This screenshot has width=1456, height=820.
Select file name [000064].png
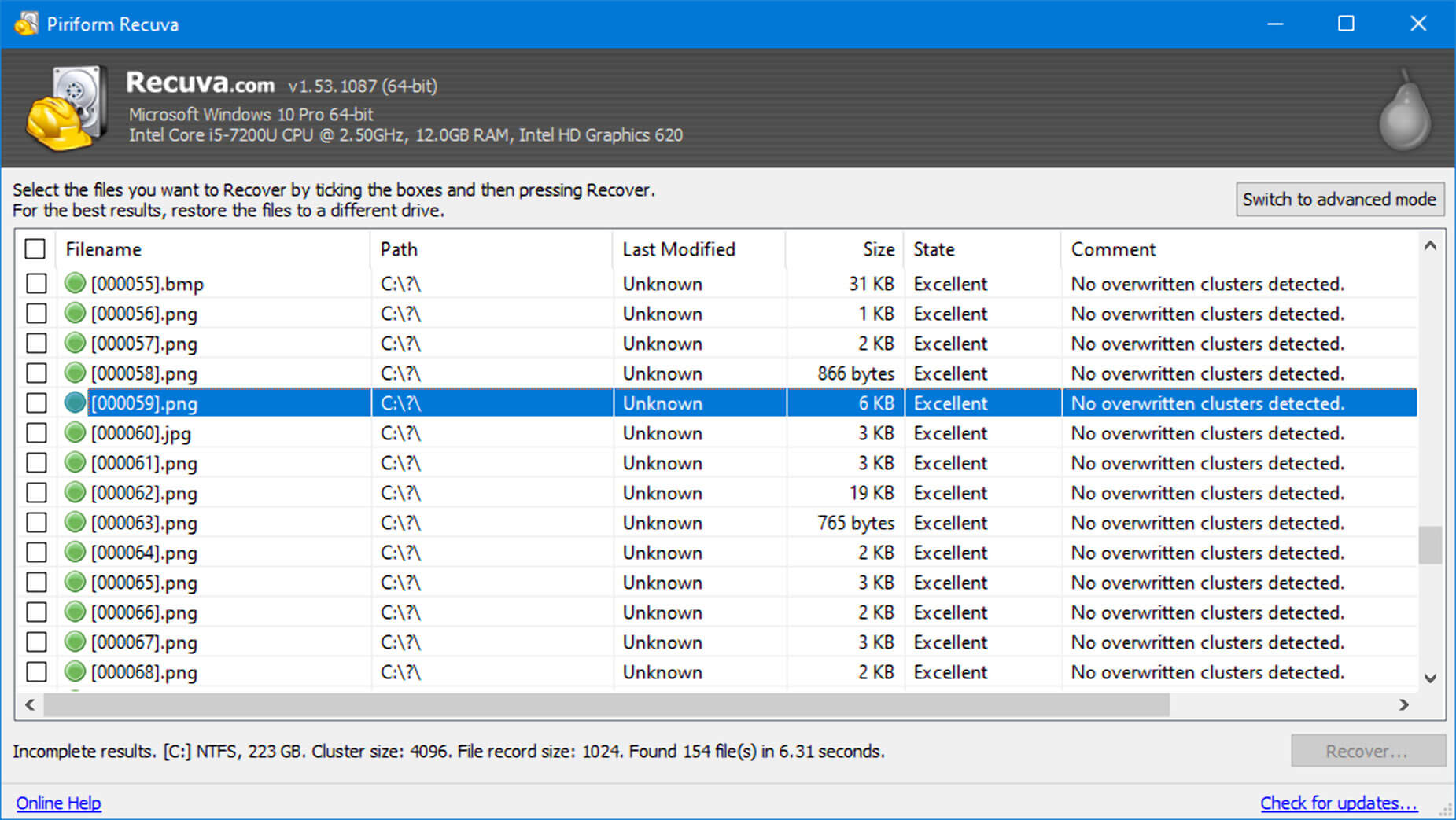pos(144,553)
